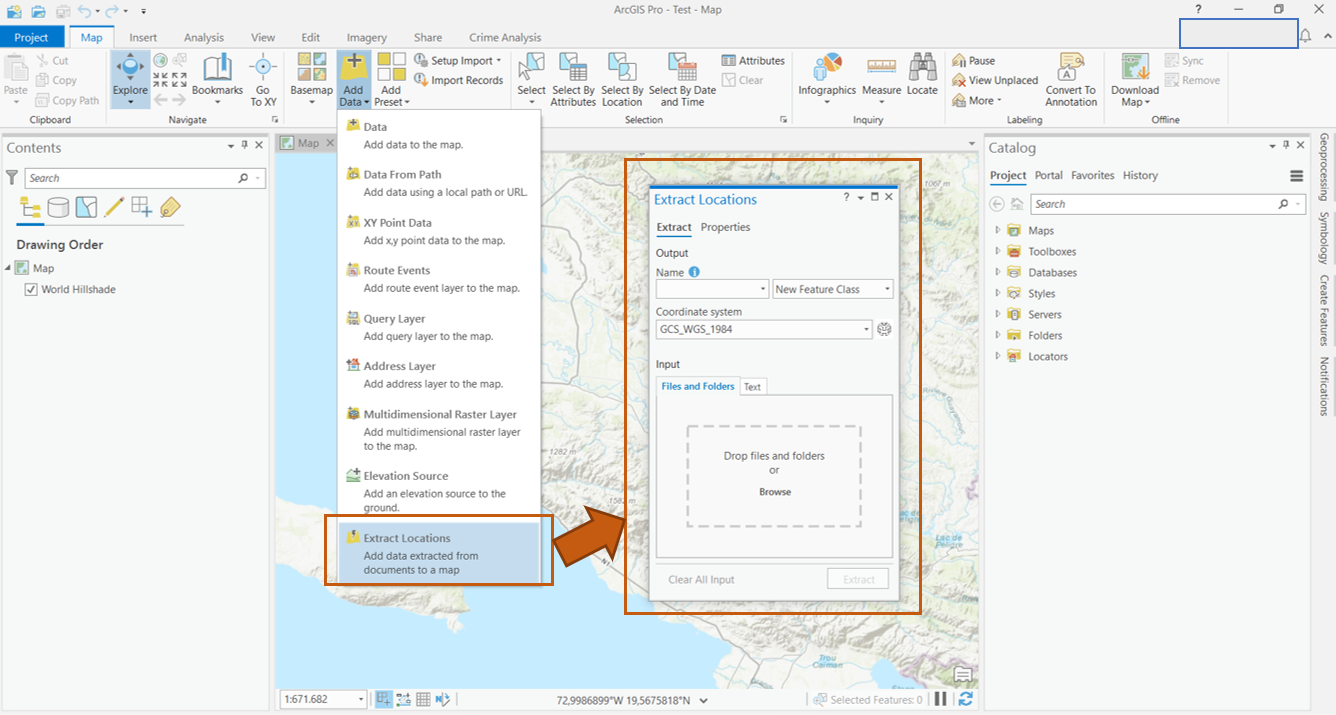Open Select By Attributes

[x=573, y=78]
